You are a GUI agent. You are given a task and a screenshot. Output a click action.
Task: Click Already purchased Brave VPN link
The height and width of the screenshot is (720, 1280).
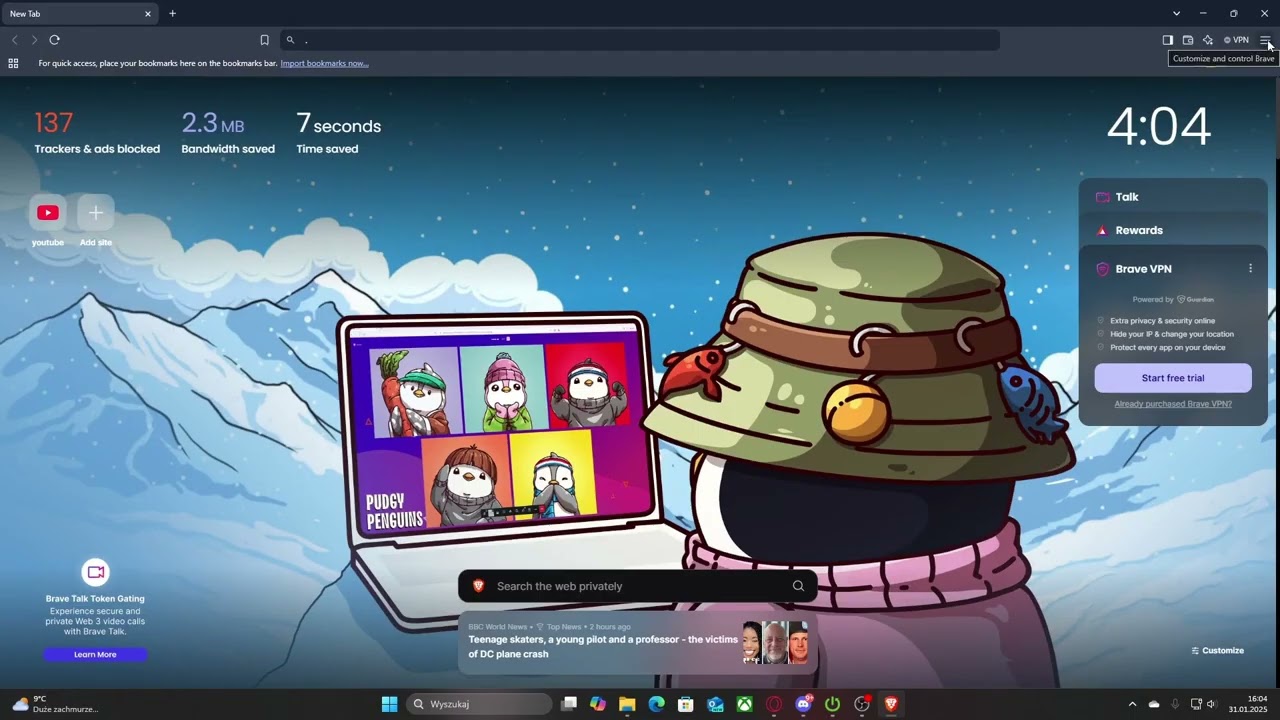point(1173,404)
